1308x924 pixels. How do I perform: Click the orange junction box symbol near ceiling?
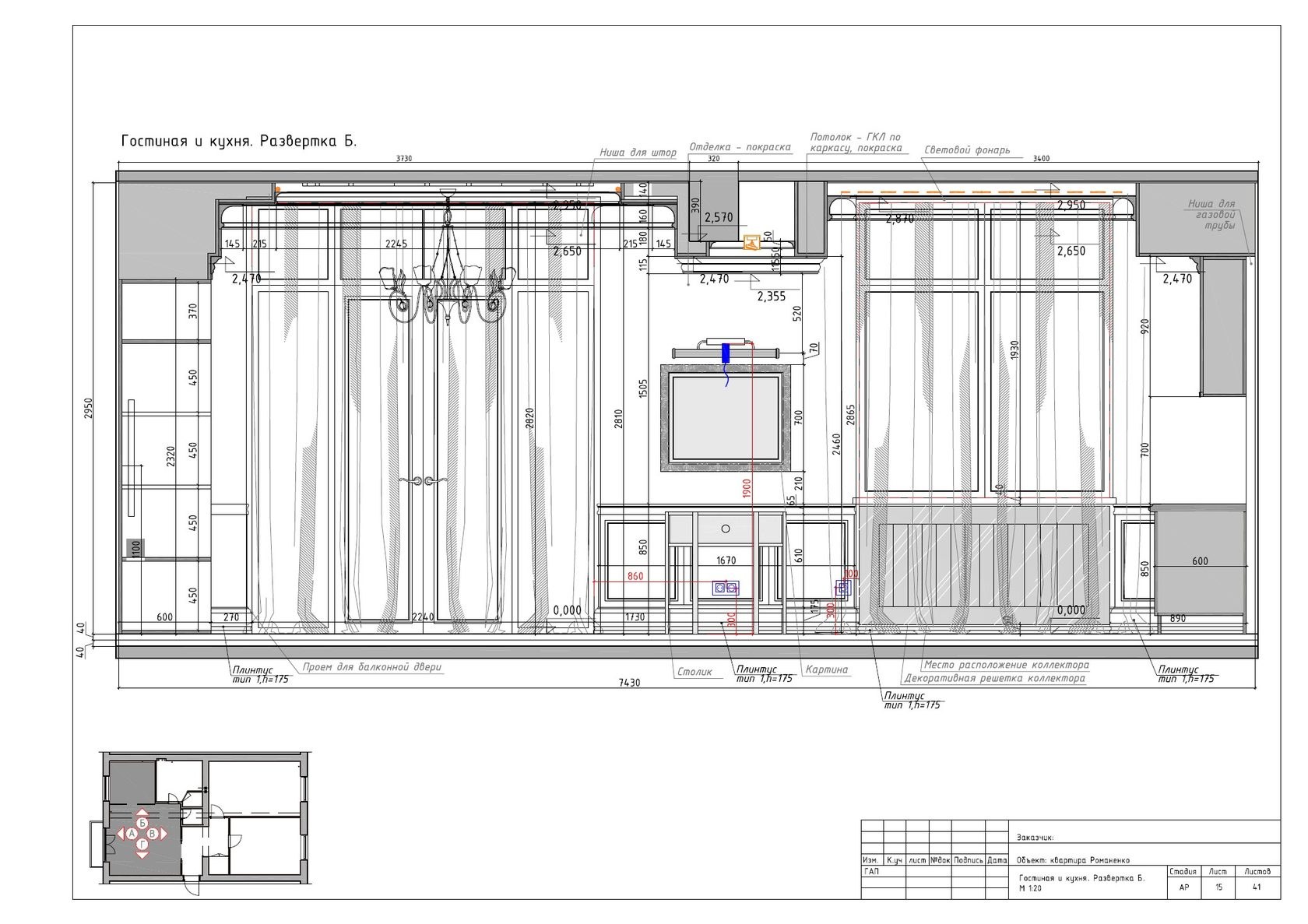click(751, 244)
